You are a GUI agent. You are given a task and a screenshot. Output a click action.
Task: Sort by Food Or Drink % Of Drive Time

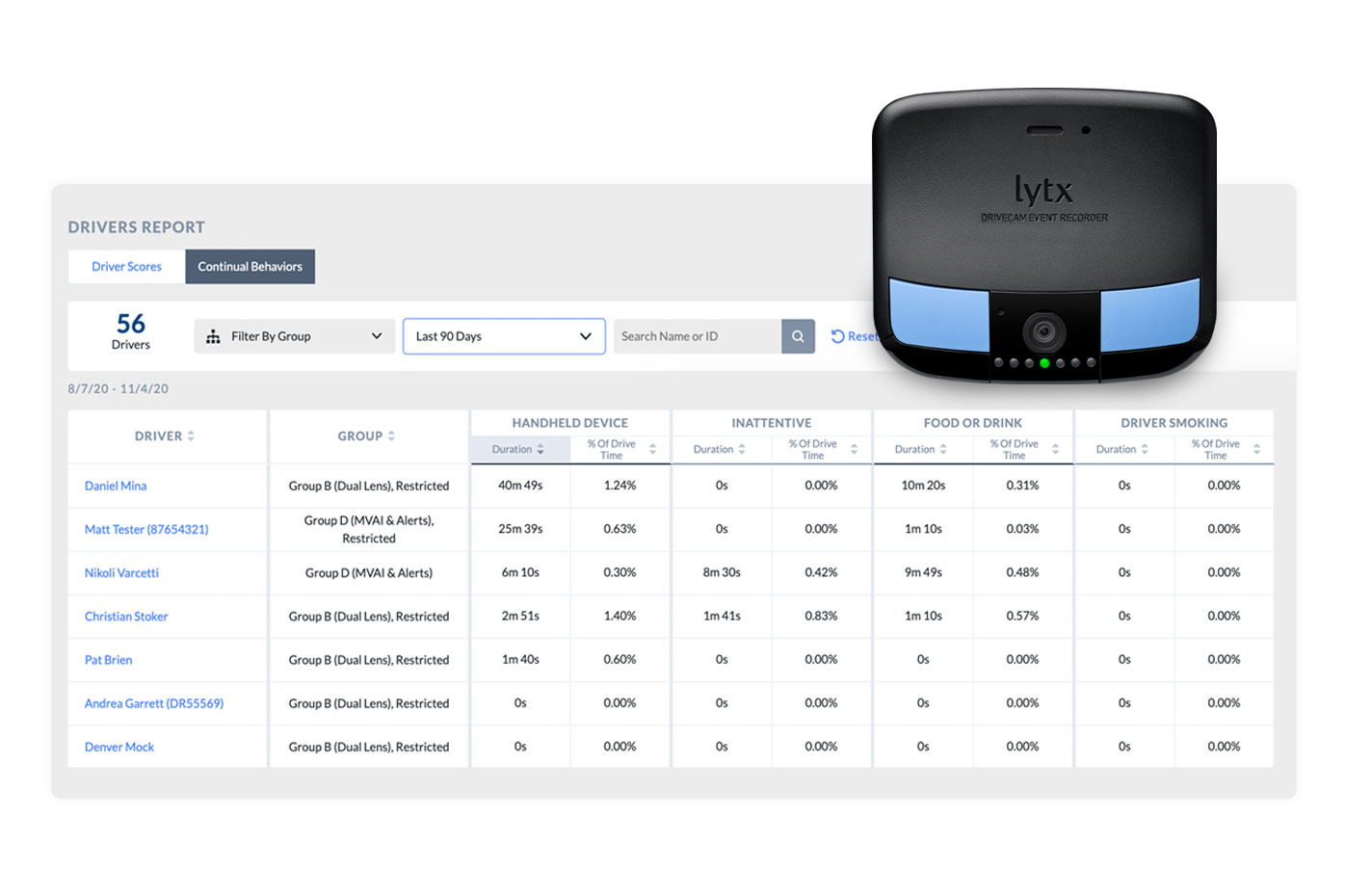tap(1024, 450)
